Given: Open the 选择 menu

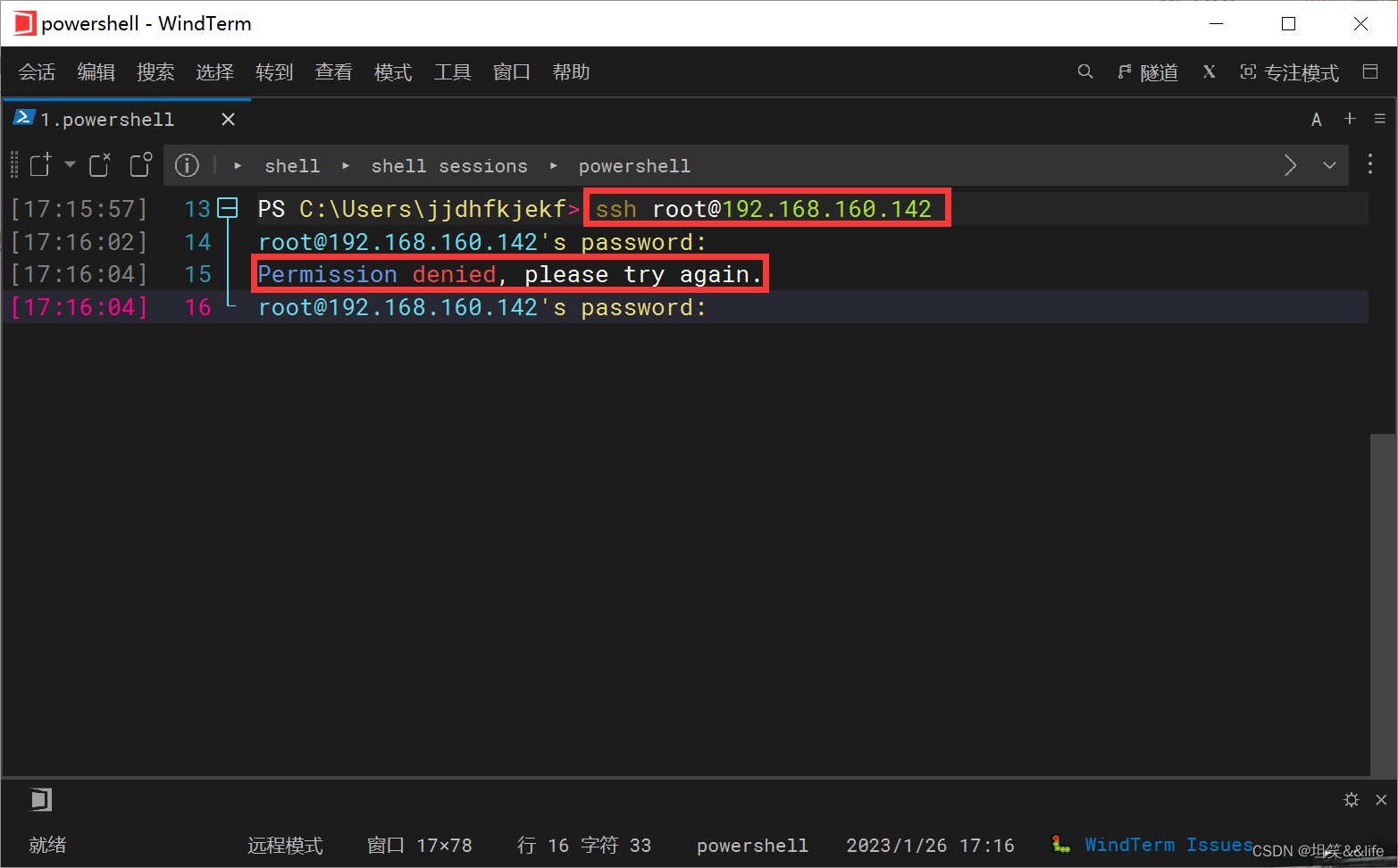Looking at the screenshot, I should 214,72.
